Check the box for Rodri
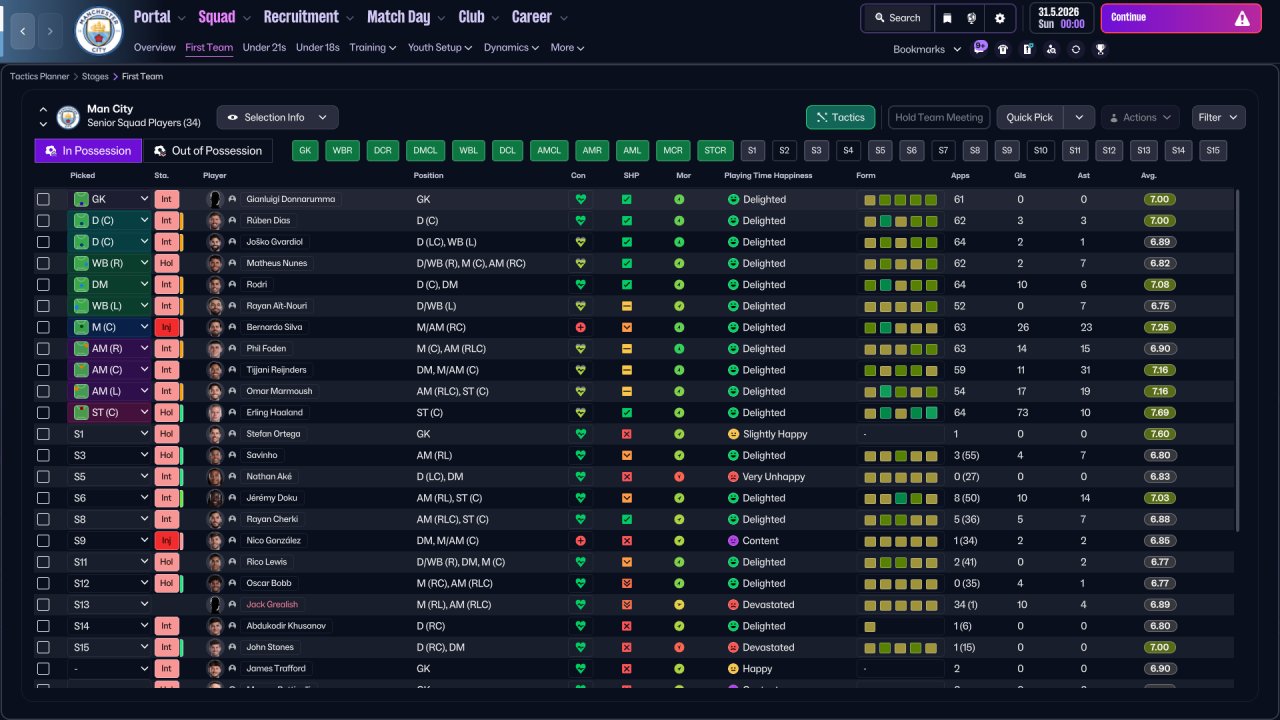Viewport: 1280px width, 720px height. (x=43, y=285)
